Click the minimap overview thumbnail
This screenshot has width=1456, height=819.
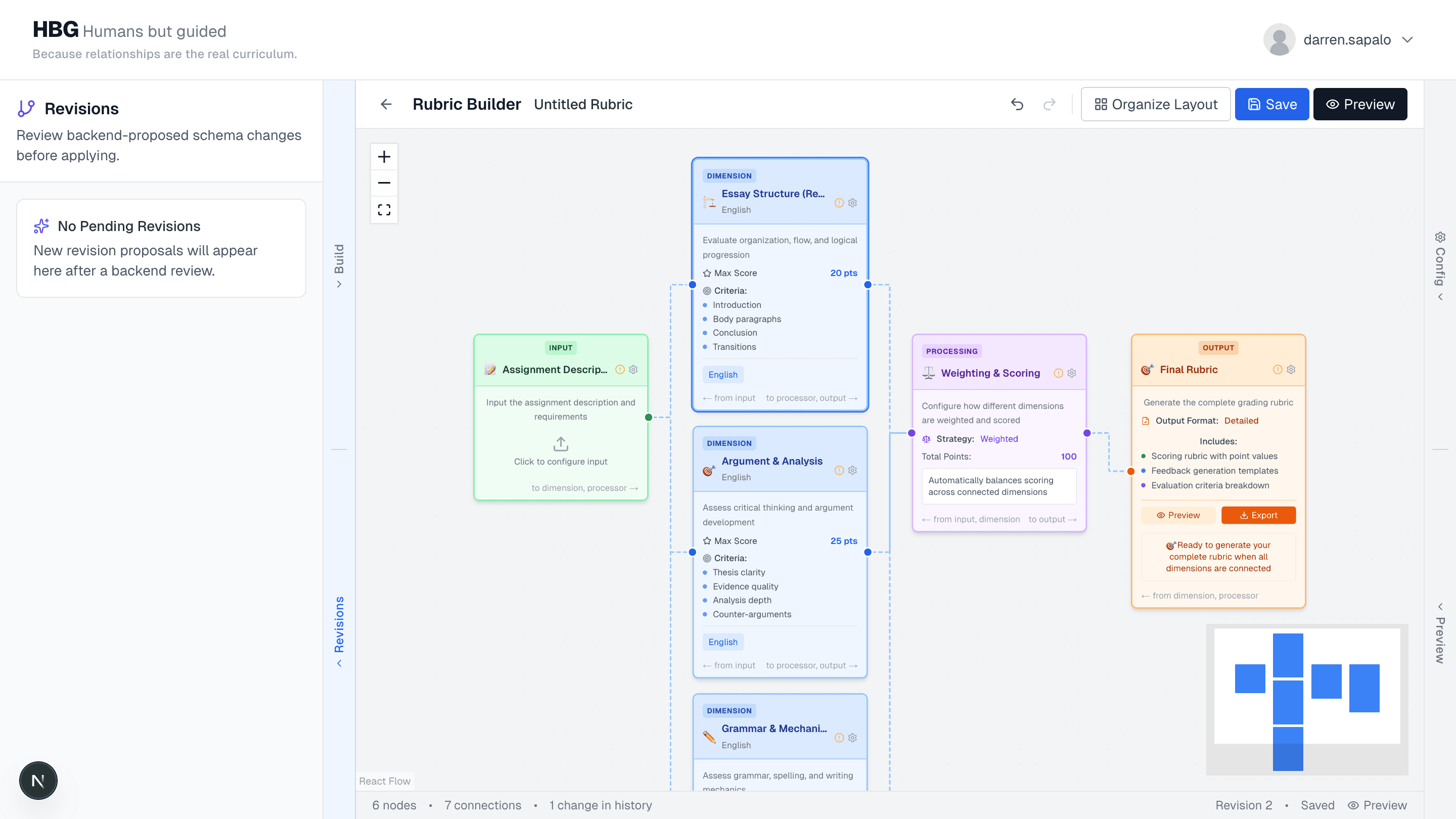point(1307,699)
